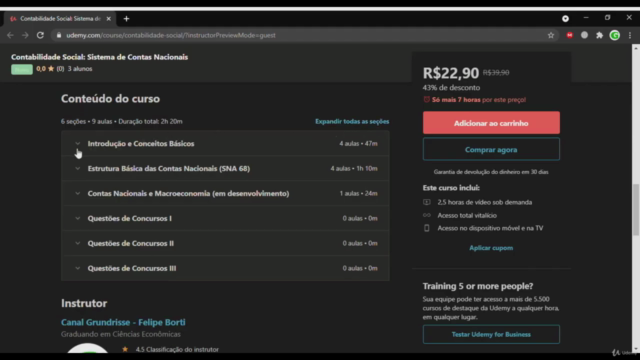Click infinity icon beside Acesso total vitalício
Viewport: 640px width, 360px height.
click(x=427, y=215)
